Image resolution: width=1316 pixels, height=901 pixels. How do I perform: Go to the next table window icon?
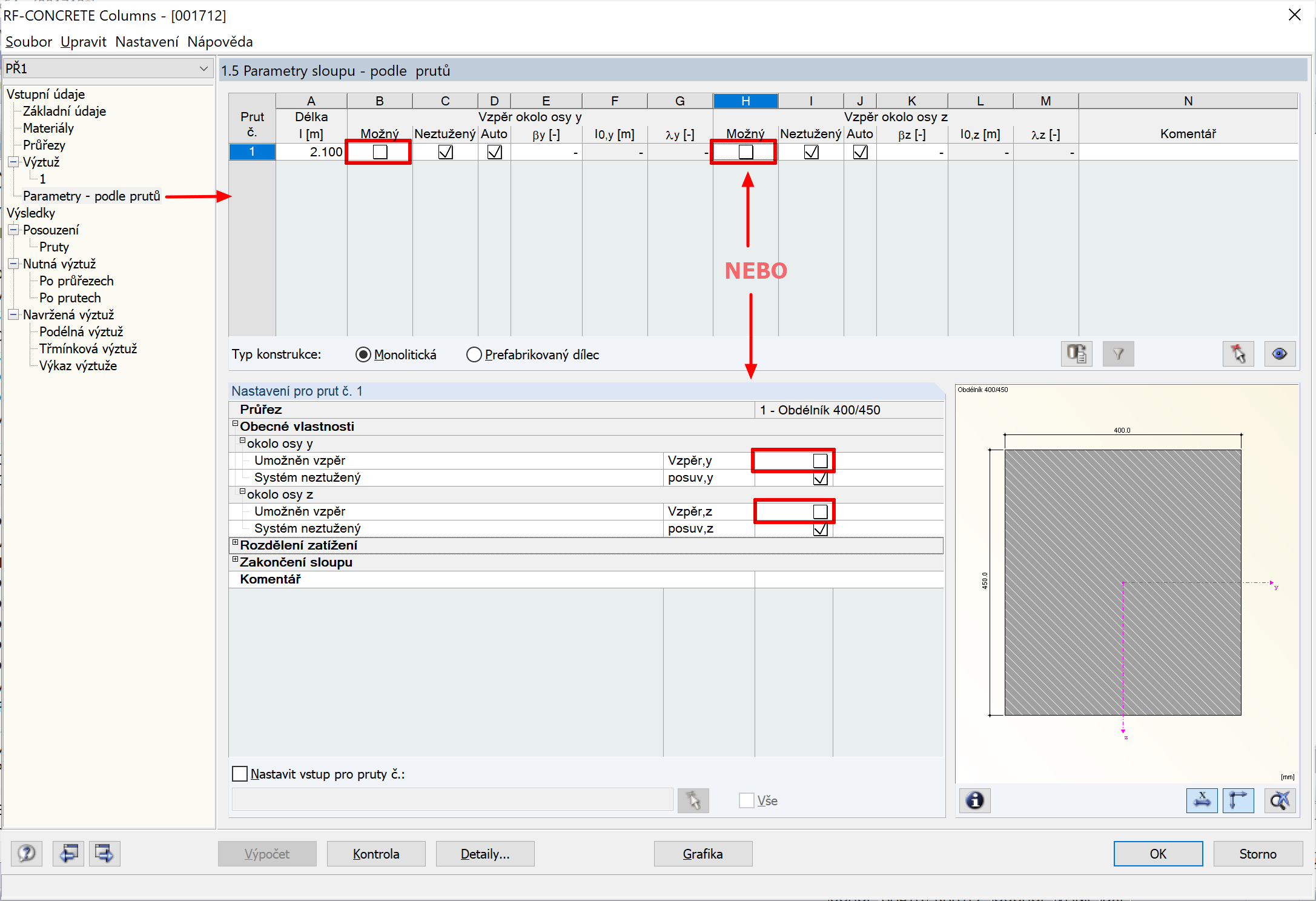pos(104,854)
